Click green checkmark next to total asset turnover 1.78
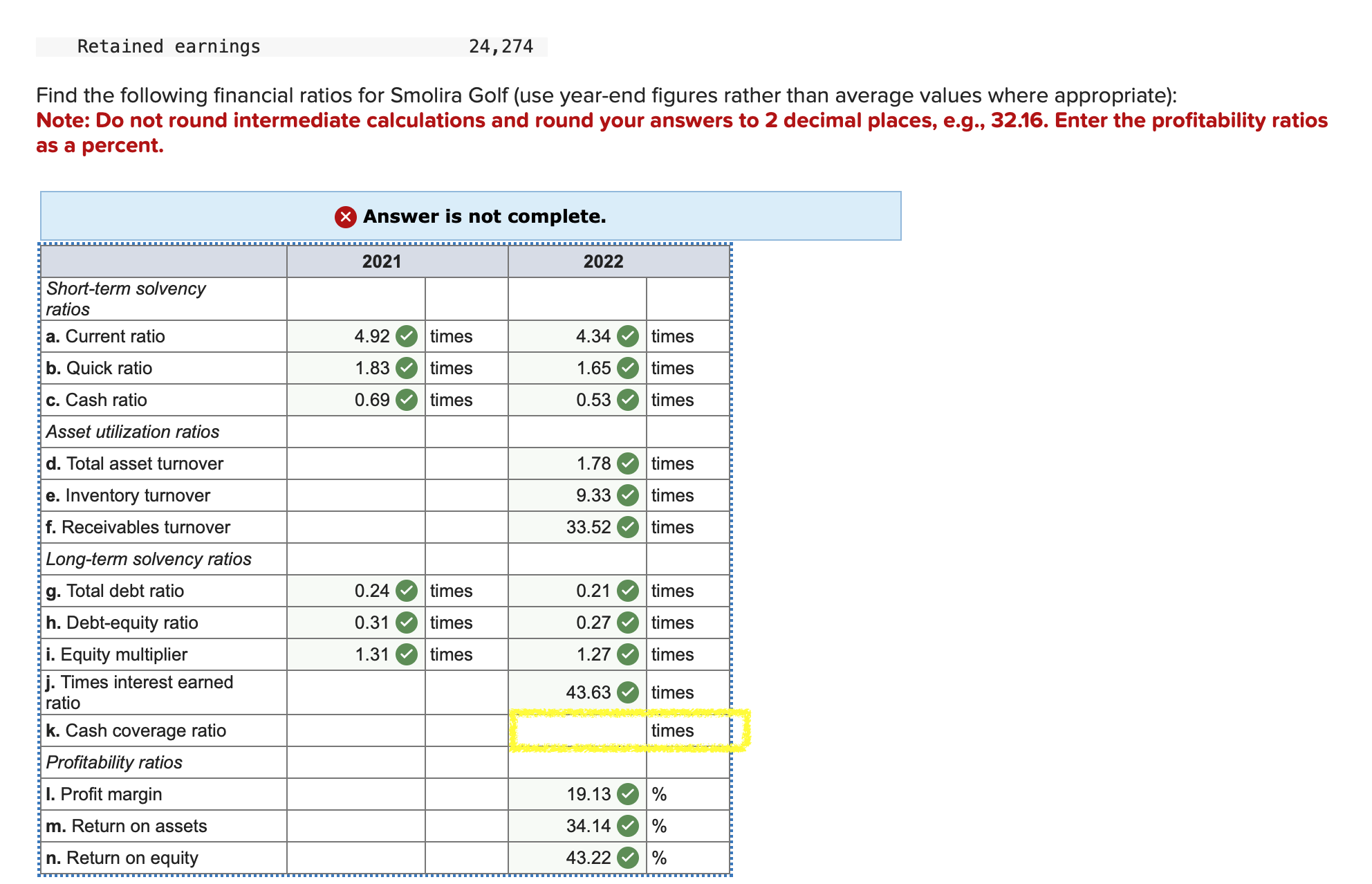The image size is (1372, 884). [628, 463]
